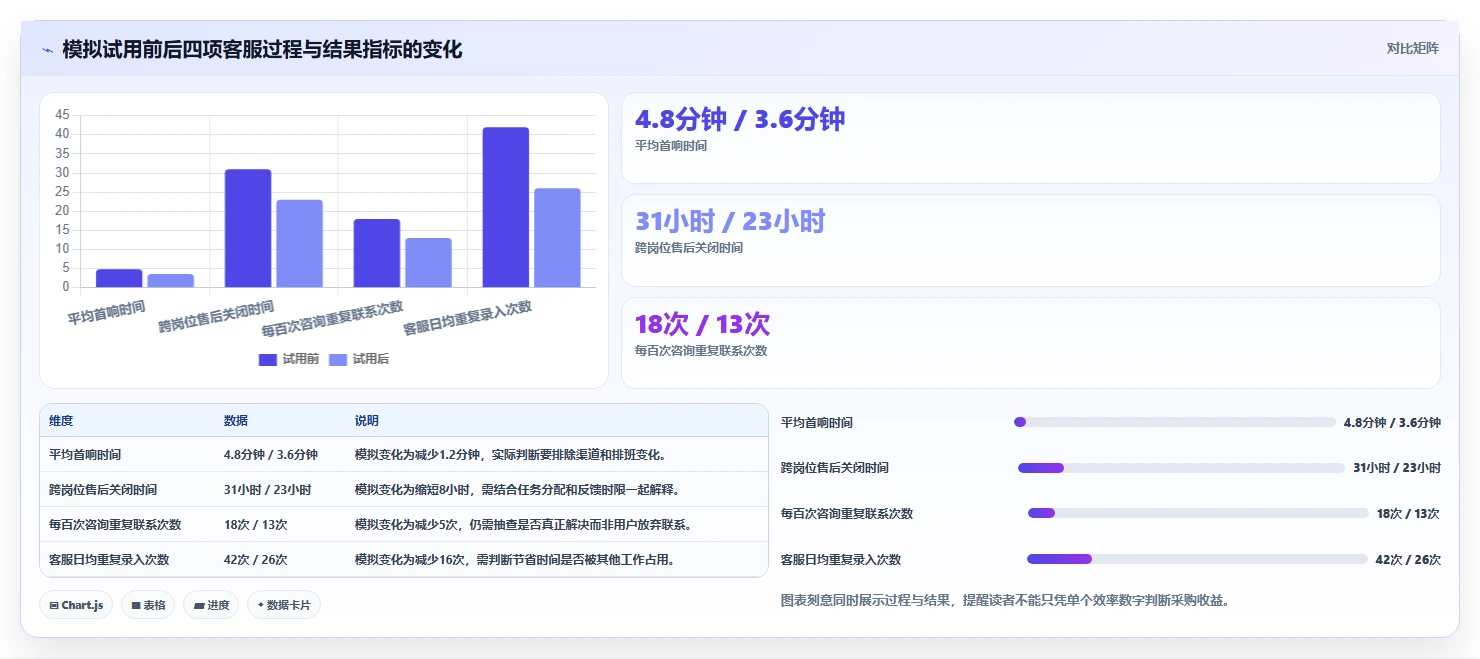Click the 客服日均重复录入次数 progress bar
This screenshot has height=659, width=1480.
[1197, 559]
